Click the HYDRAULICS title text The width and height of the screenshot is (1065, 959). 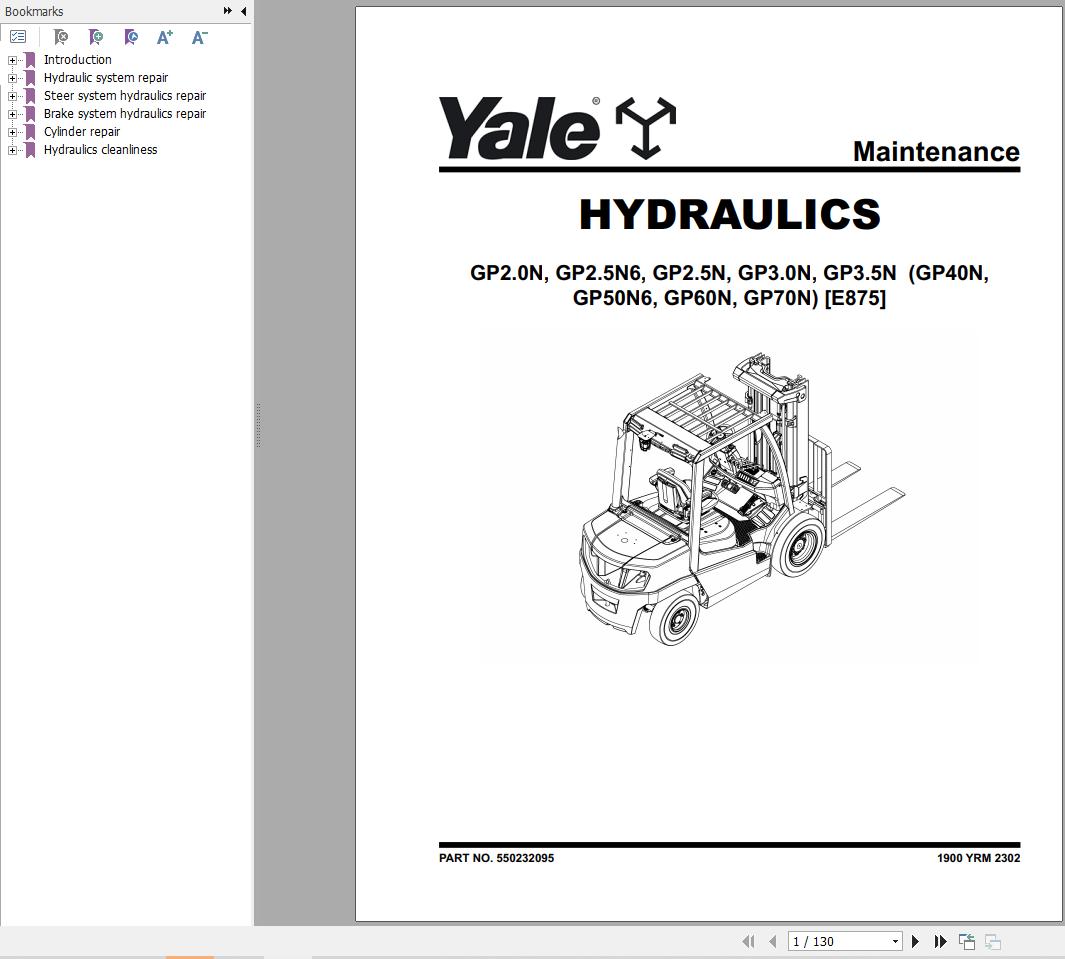point(729,214)
